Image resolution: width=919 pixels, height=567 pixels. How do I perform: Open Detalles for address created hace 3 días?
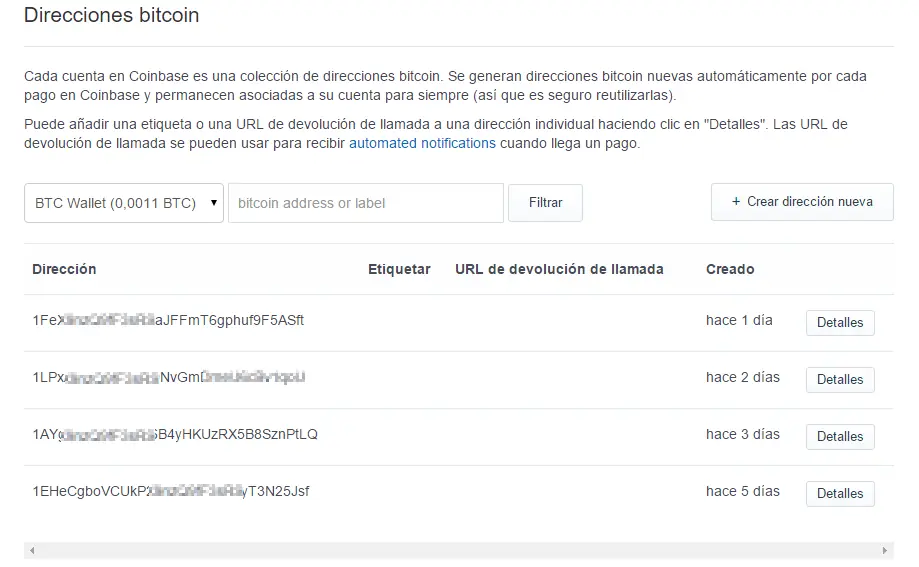(840, 436)
